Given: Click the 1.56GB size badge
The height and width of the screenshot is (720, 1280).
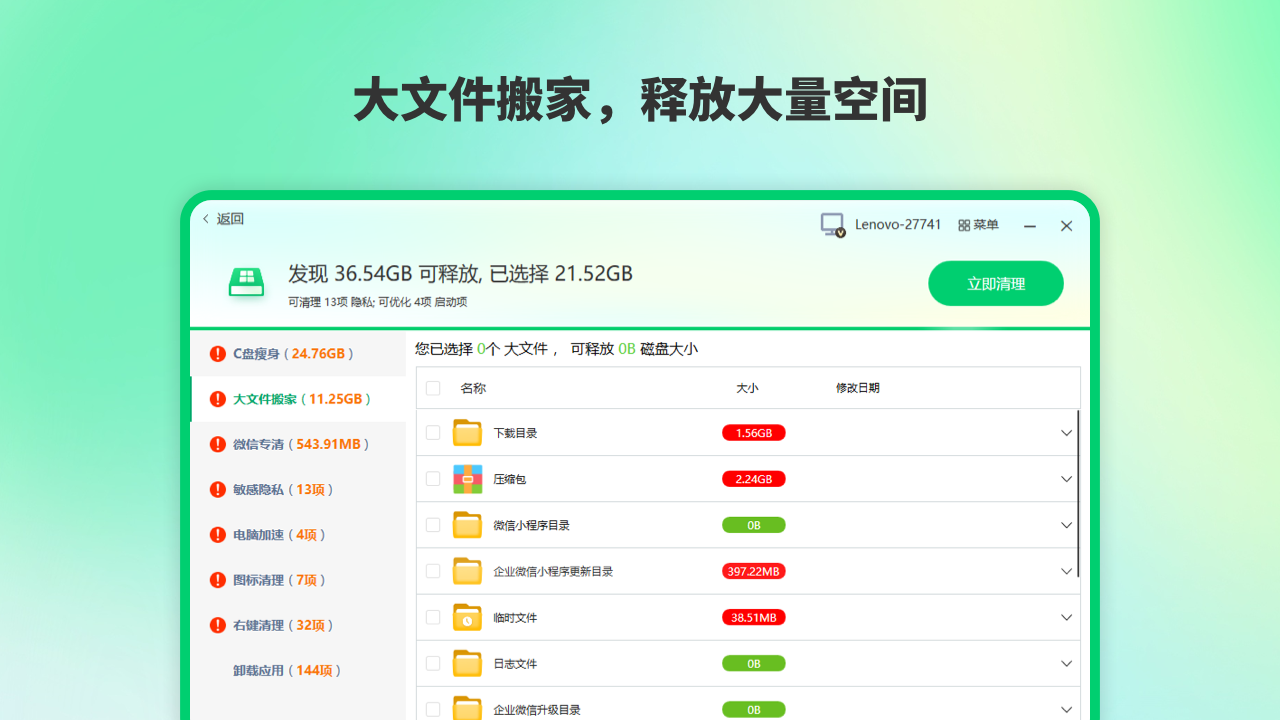Looking at the screenshot, I should pos(754,433).
